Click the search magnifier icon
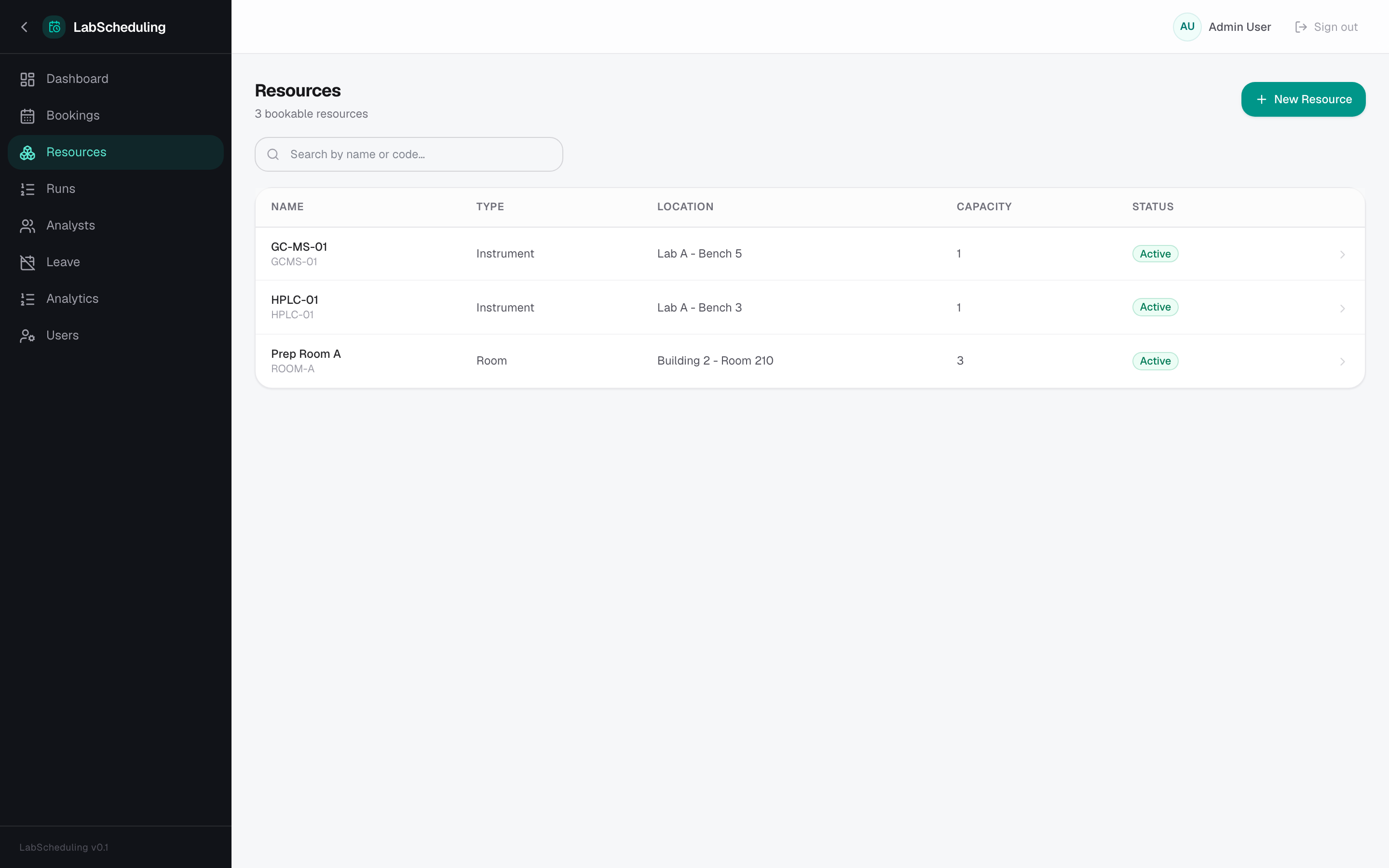Viewport: 1389px width, 868px height. [x=273, y=154]
